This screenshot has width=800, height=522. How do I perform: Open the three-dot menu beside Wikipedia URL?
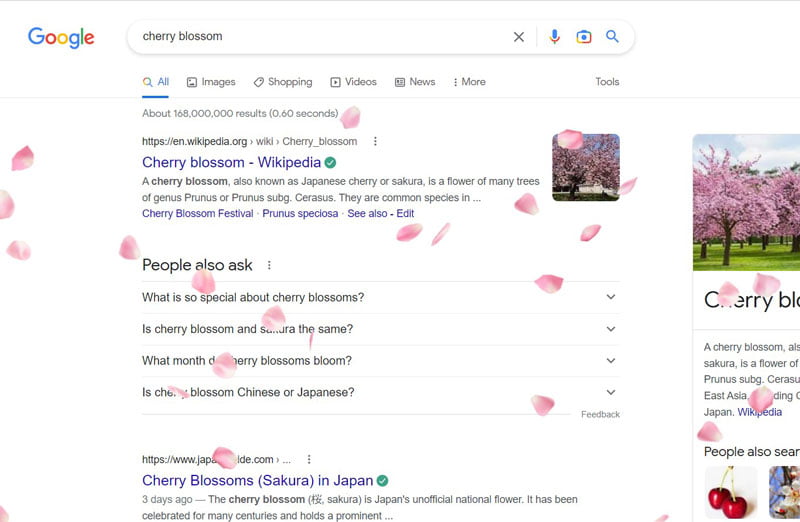point(375,141)
